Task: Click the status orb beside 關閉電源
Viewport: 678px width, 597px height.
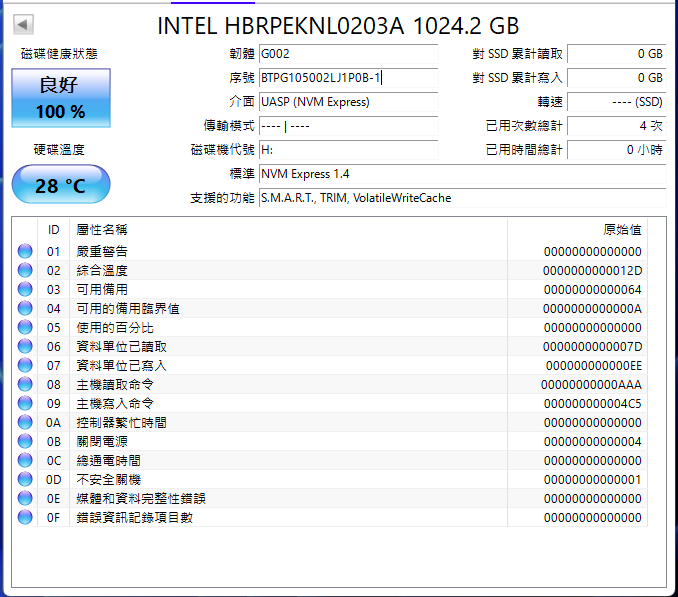Action: click(25, 441)
